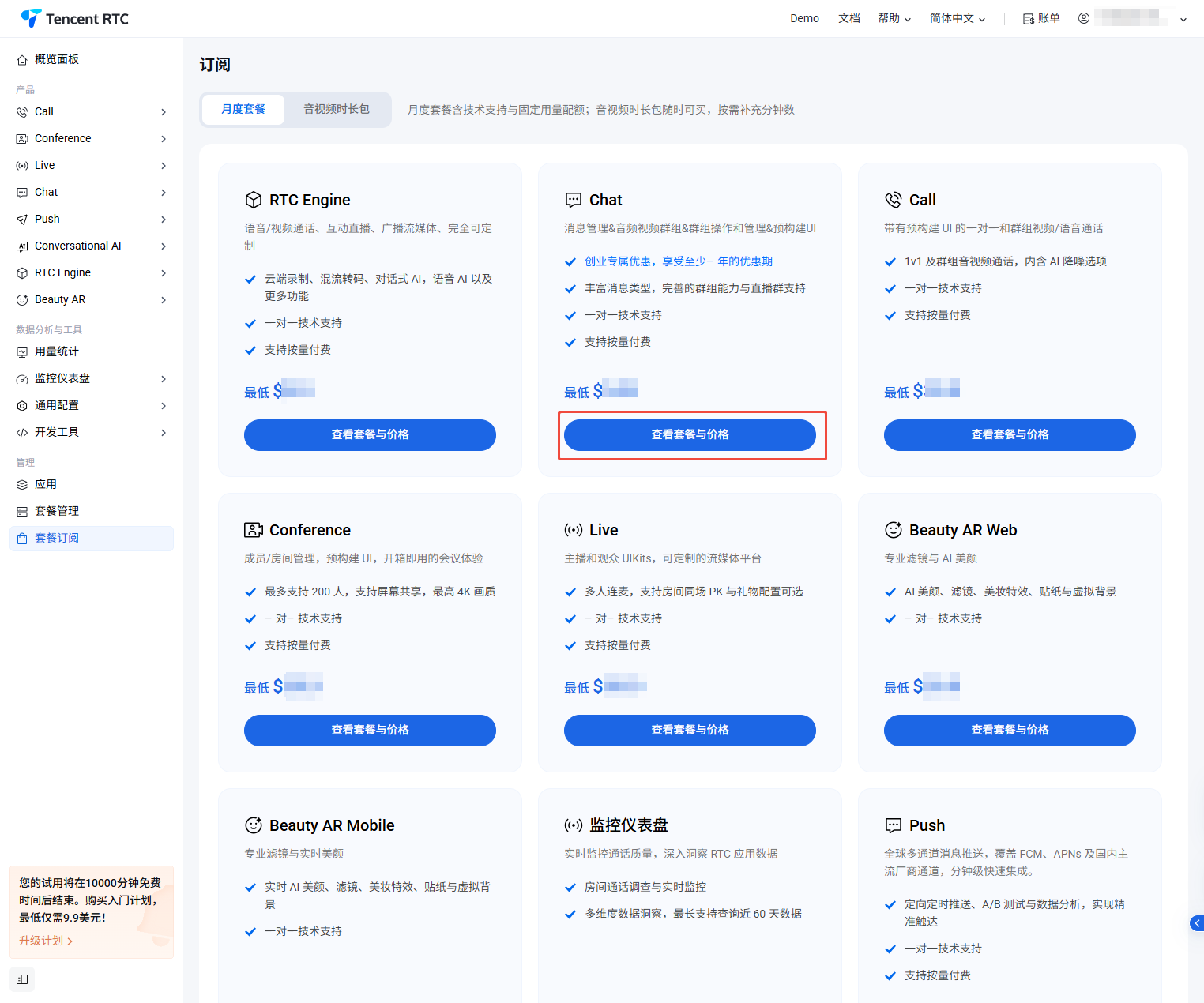
Task: Click the Conference icon in the sidebar
Action: 22,139
